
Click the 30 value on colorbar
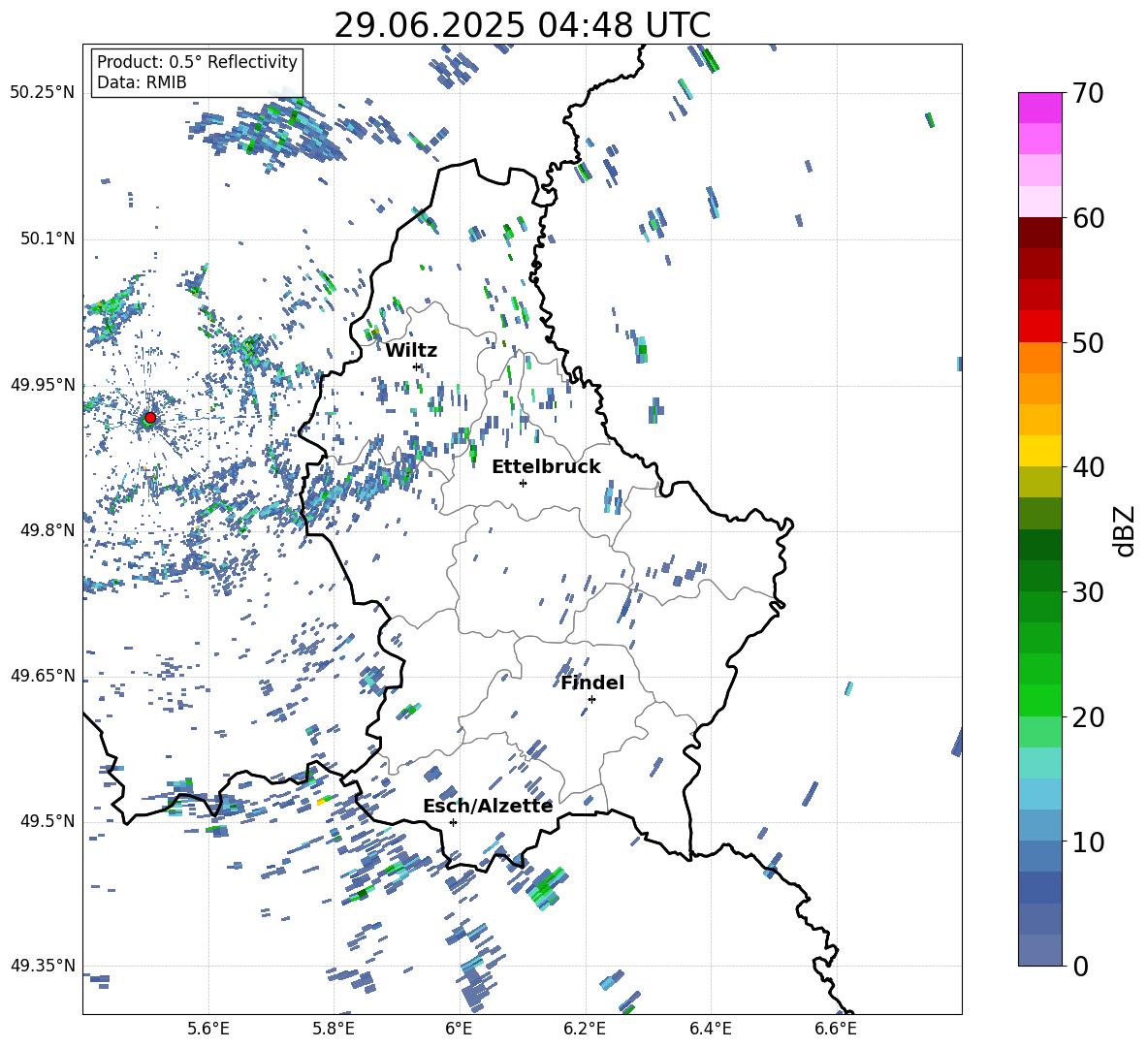click(1088, 591)
